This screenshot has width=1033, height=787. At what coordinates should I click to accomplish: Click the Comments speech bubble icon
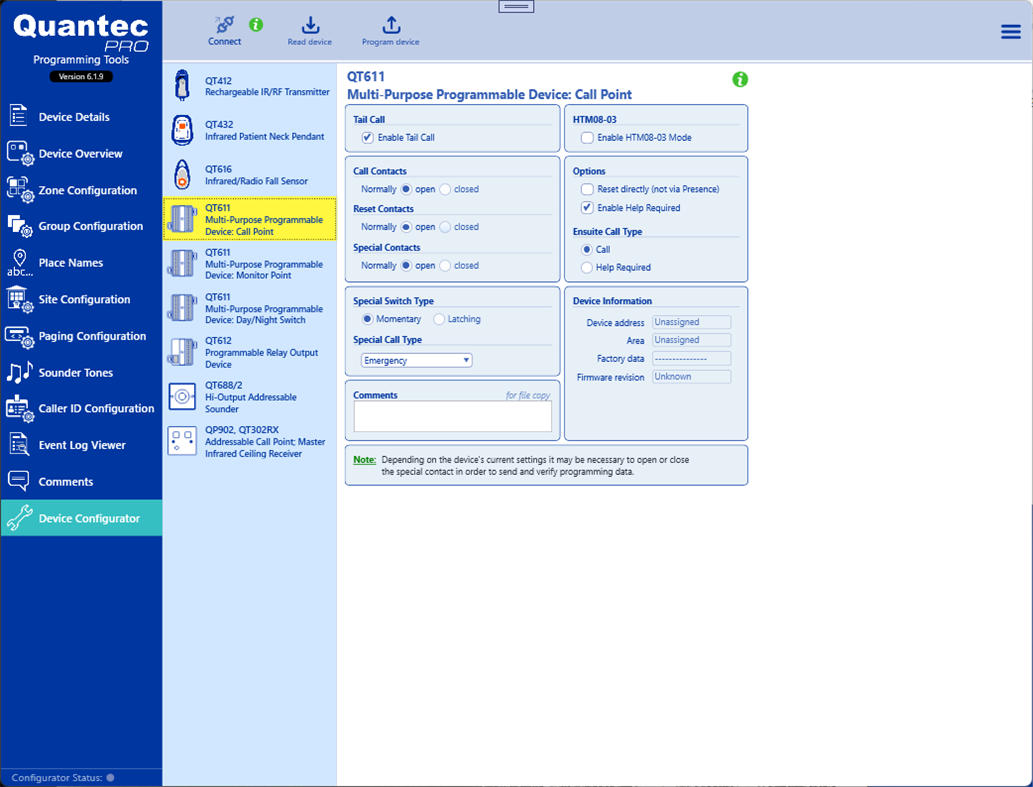coord(18,481)
